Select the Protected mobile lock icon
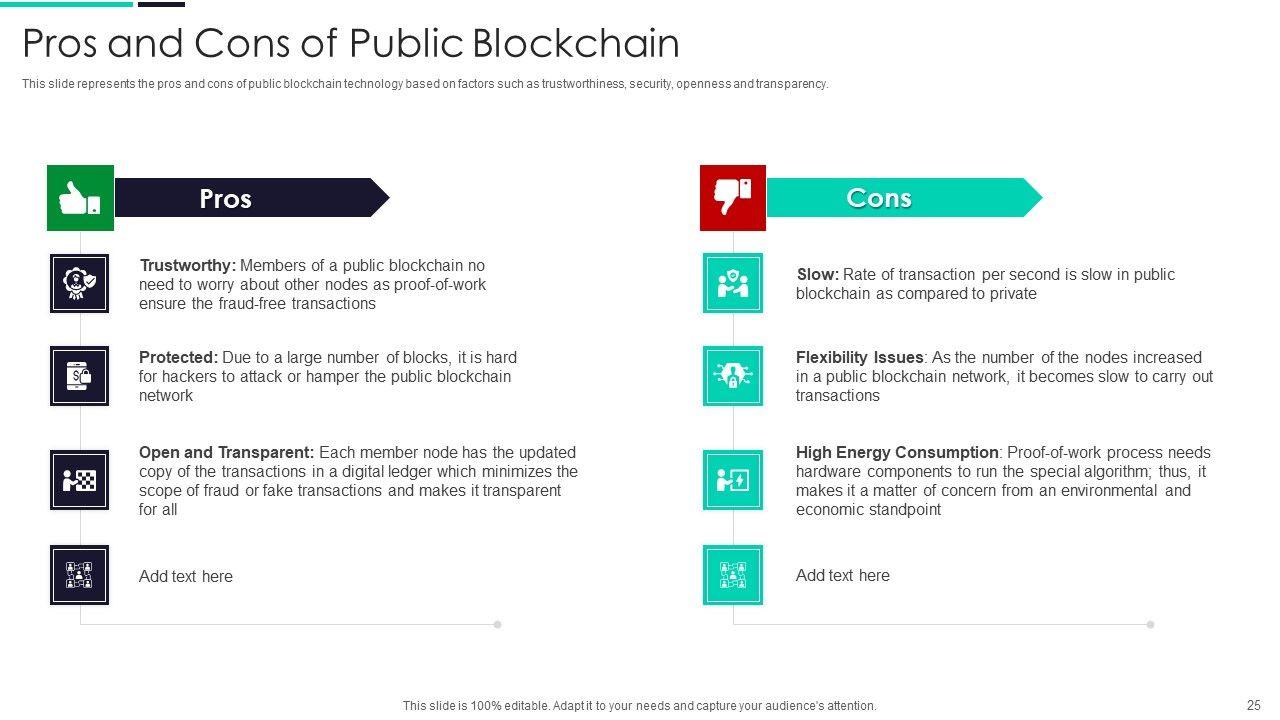 point(79,376)
